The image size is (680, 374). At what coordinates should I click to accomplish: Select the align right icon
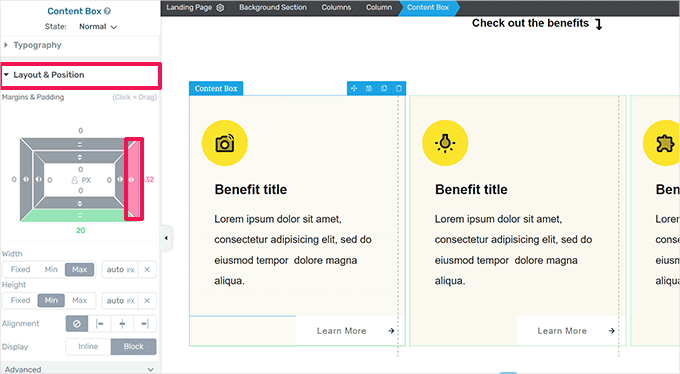tap(145, 324)
